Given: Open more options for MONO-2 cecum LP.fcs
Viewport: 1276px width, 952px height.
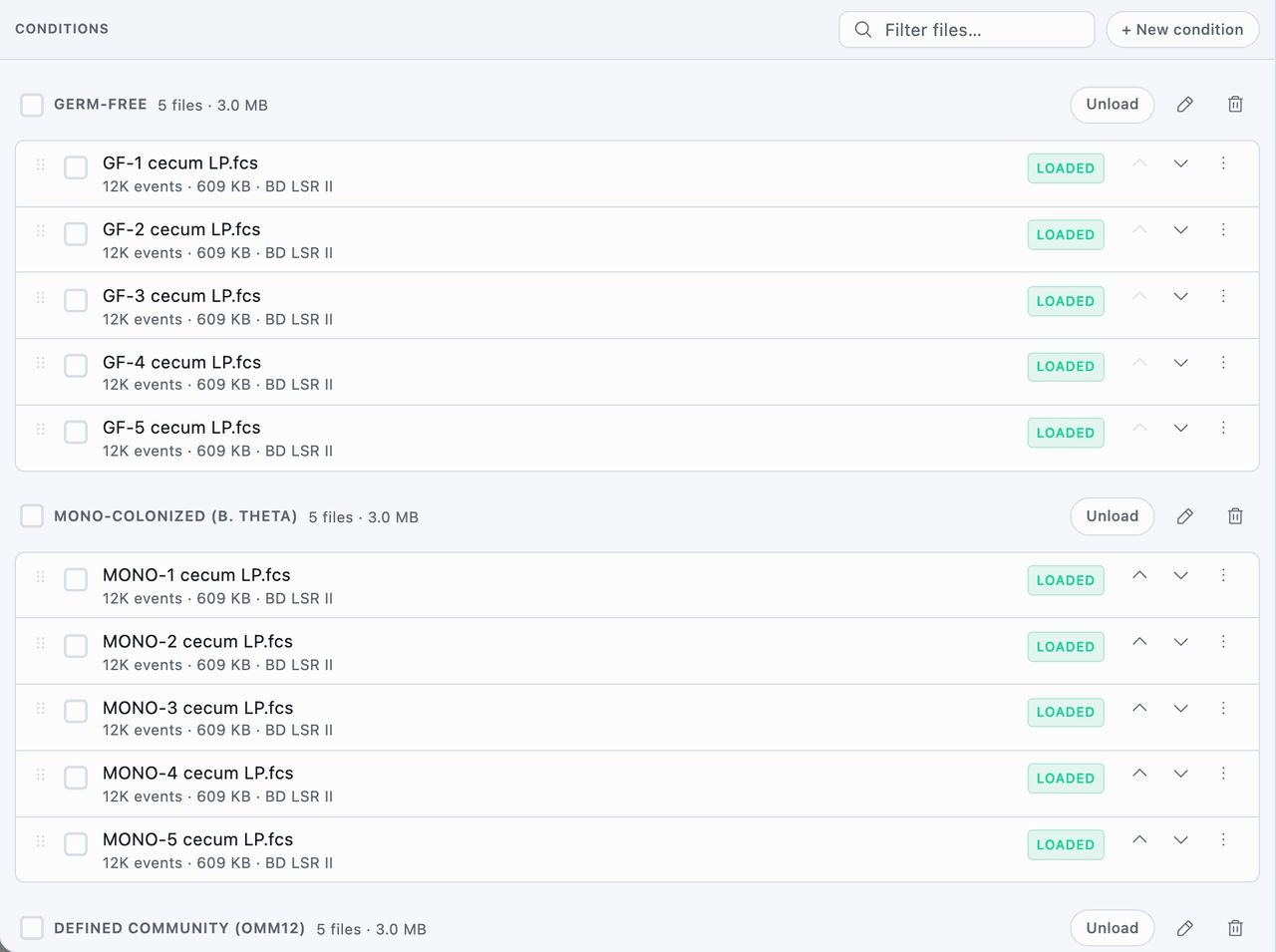Looking at the screenshot, I should (1223, 642).
